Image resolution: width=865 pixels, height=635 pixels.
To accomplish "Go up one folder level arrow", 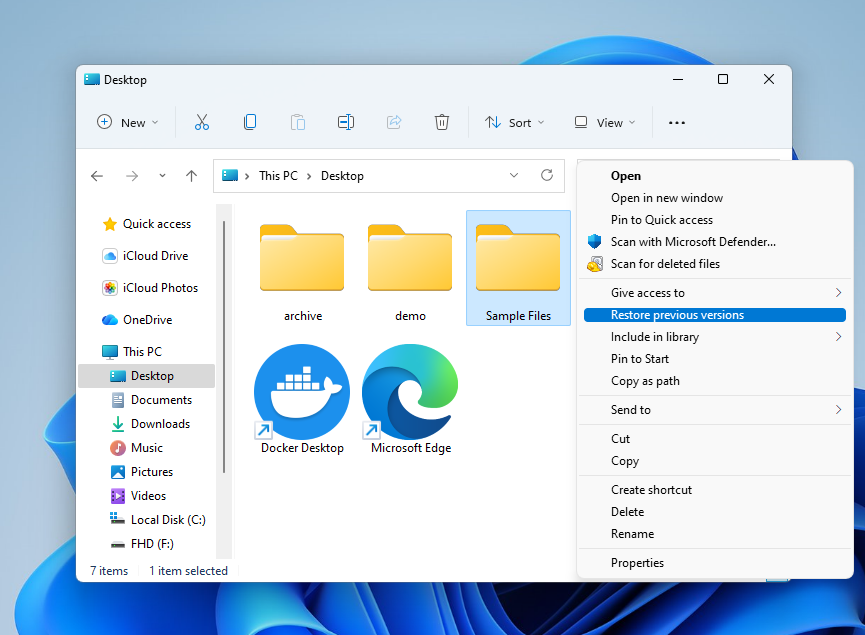I will (191, 176).
